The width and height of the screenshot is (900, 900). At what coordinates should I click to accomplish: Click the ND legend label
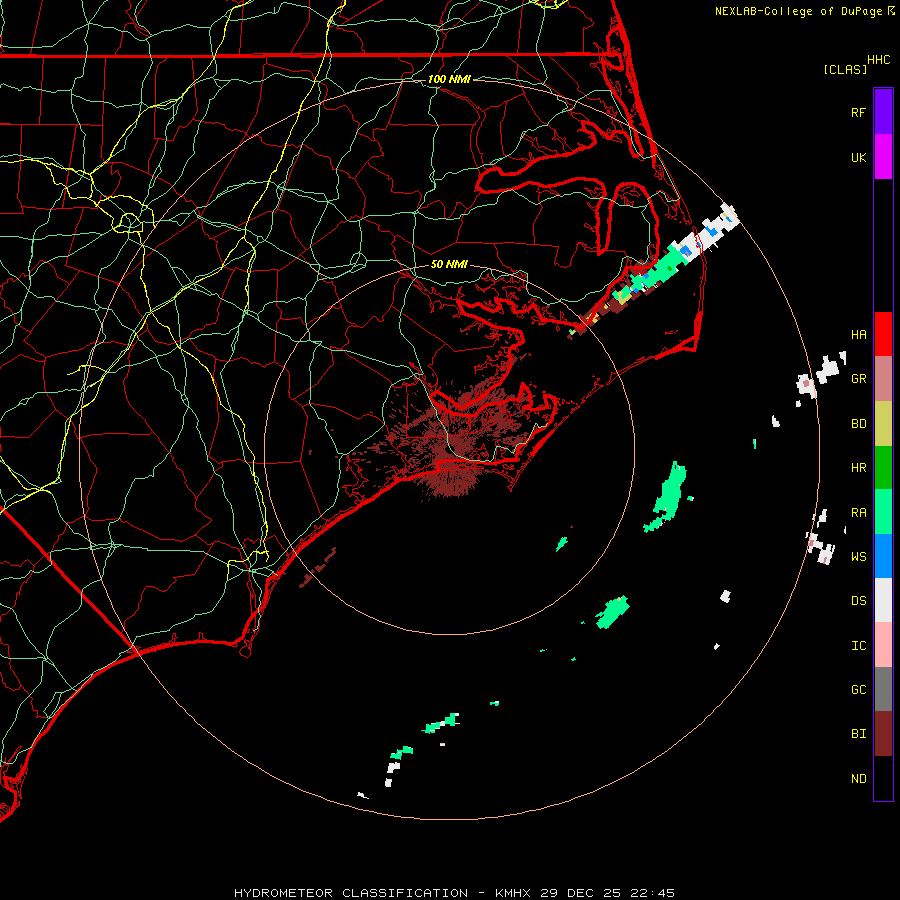tap(858, 779)
